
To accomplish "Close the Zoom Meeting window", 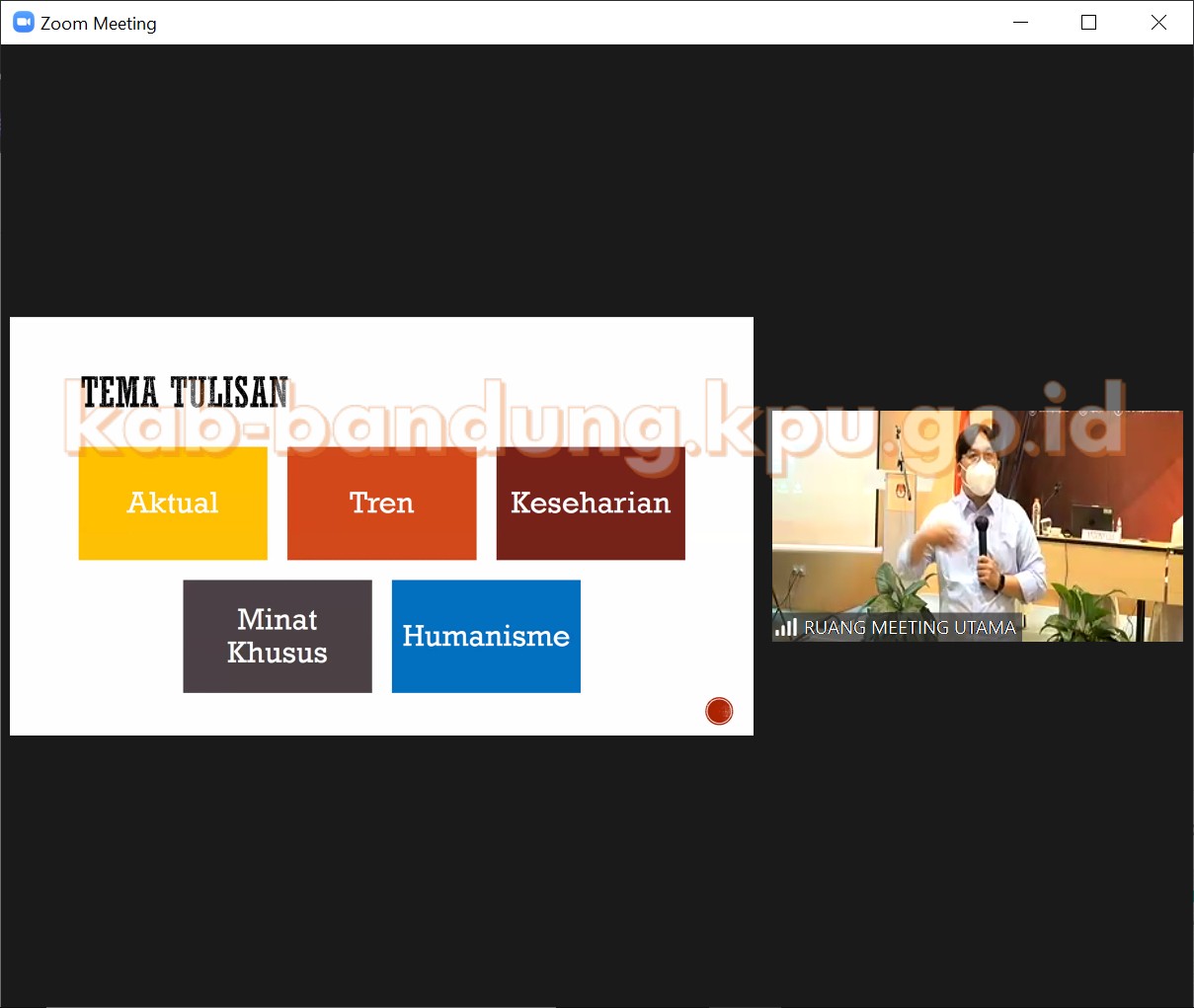I will (x=1158, y=23).
